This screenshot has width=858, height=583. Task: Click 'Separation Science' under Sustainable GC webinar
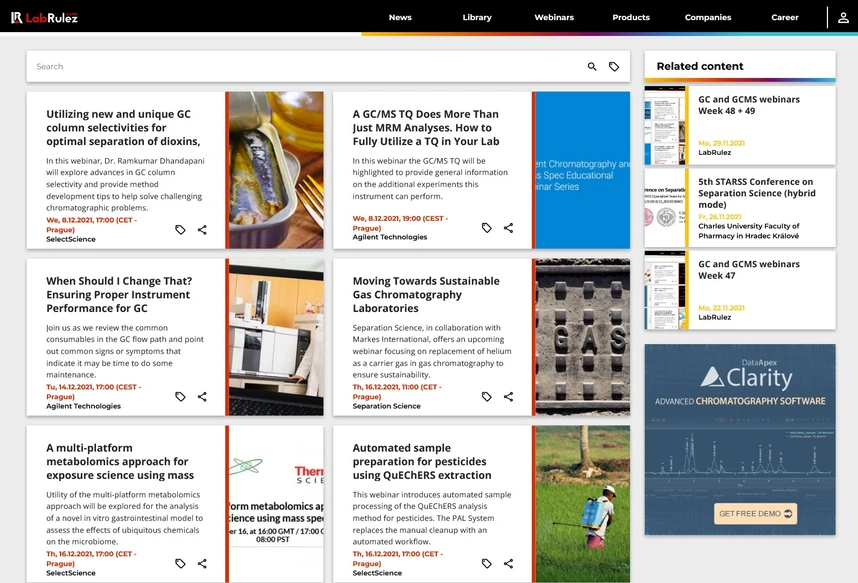pos(386,406)
